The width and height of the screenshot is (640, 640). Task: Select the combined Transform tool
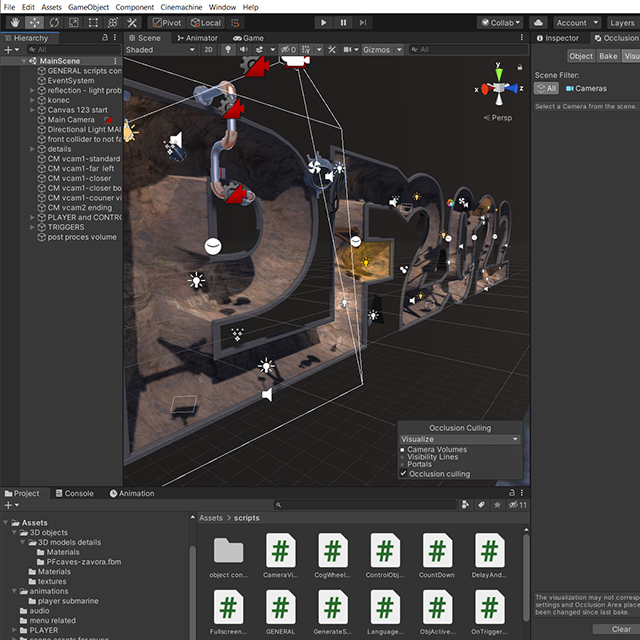tap(113, 23)
